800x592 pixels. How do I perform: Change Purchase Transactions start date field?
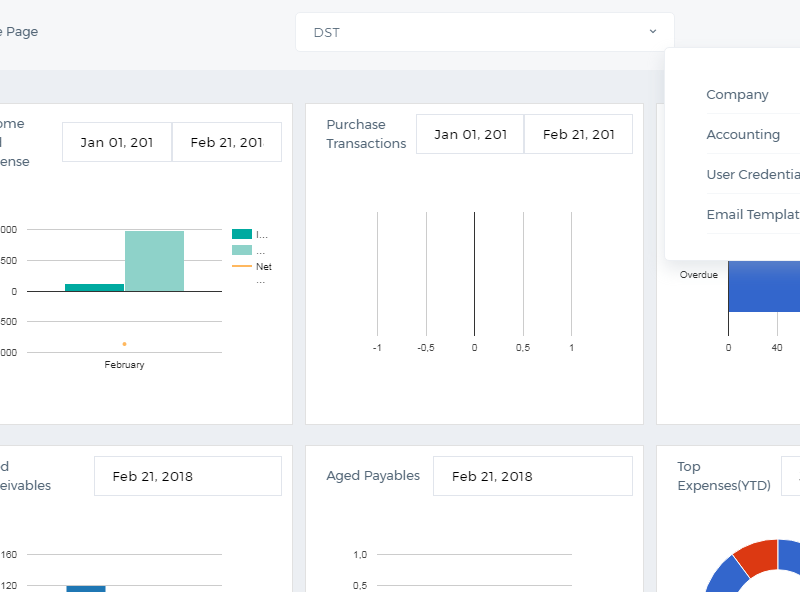coord(470,134)
